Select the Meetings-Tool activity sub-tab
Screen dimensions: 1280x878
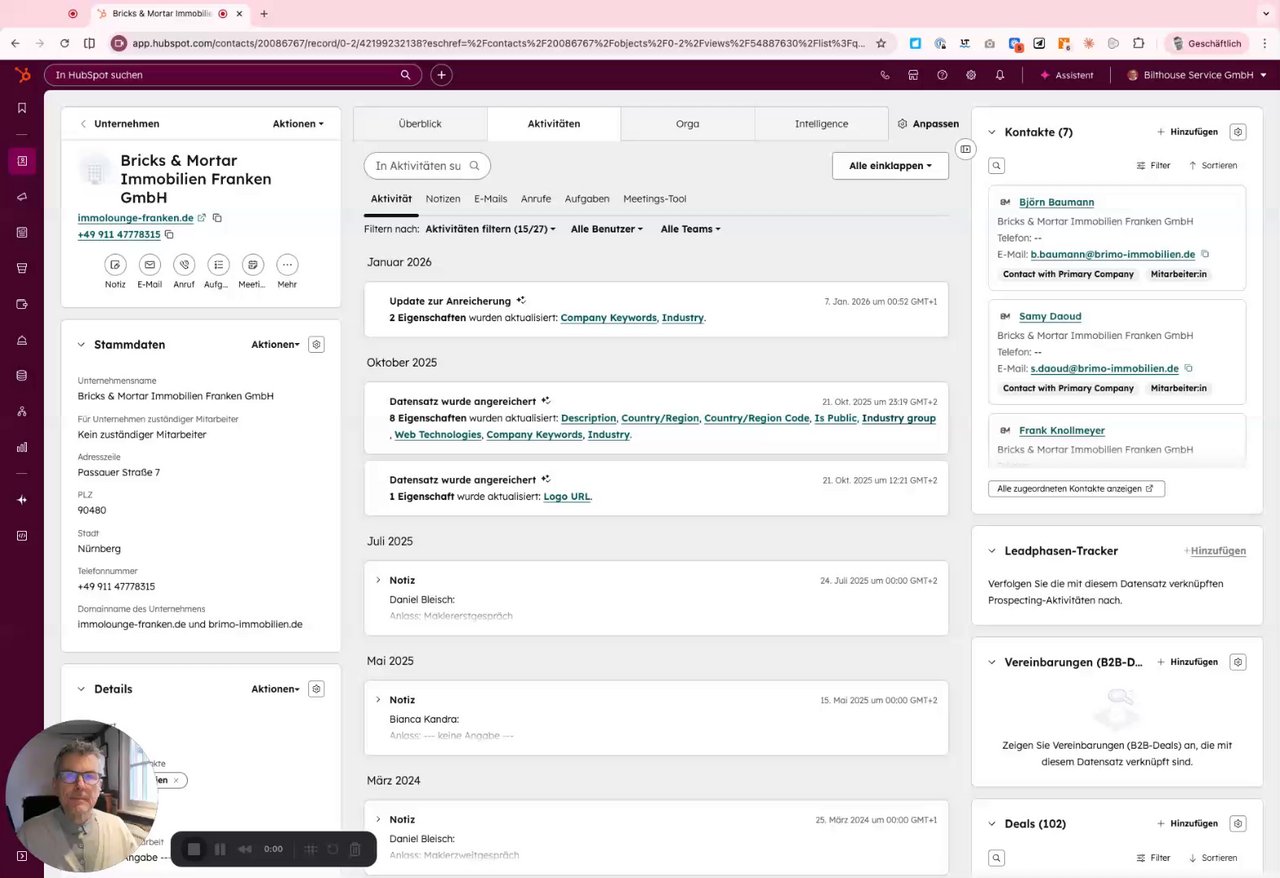click(x=655, y=199)
